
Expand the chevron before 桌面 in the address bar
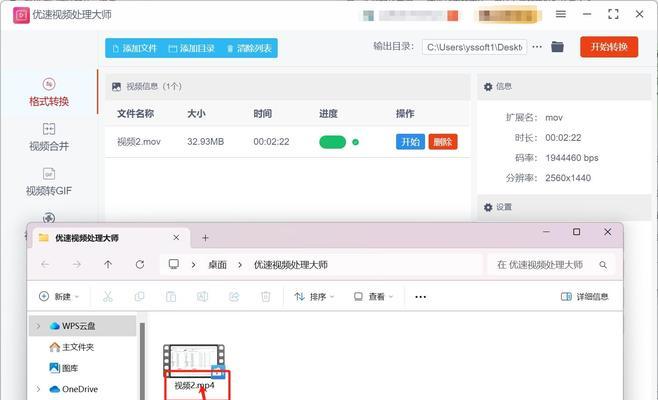(x=193, y=265)
